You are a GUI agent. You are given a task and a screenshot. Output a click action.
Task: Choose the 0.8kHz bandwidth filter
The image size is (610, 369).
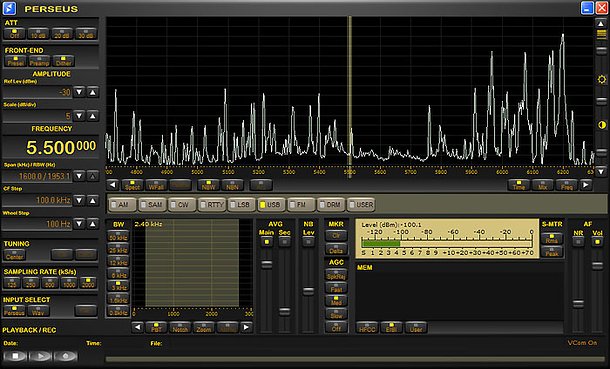[118, 311]
